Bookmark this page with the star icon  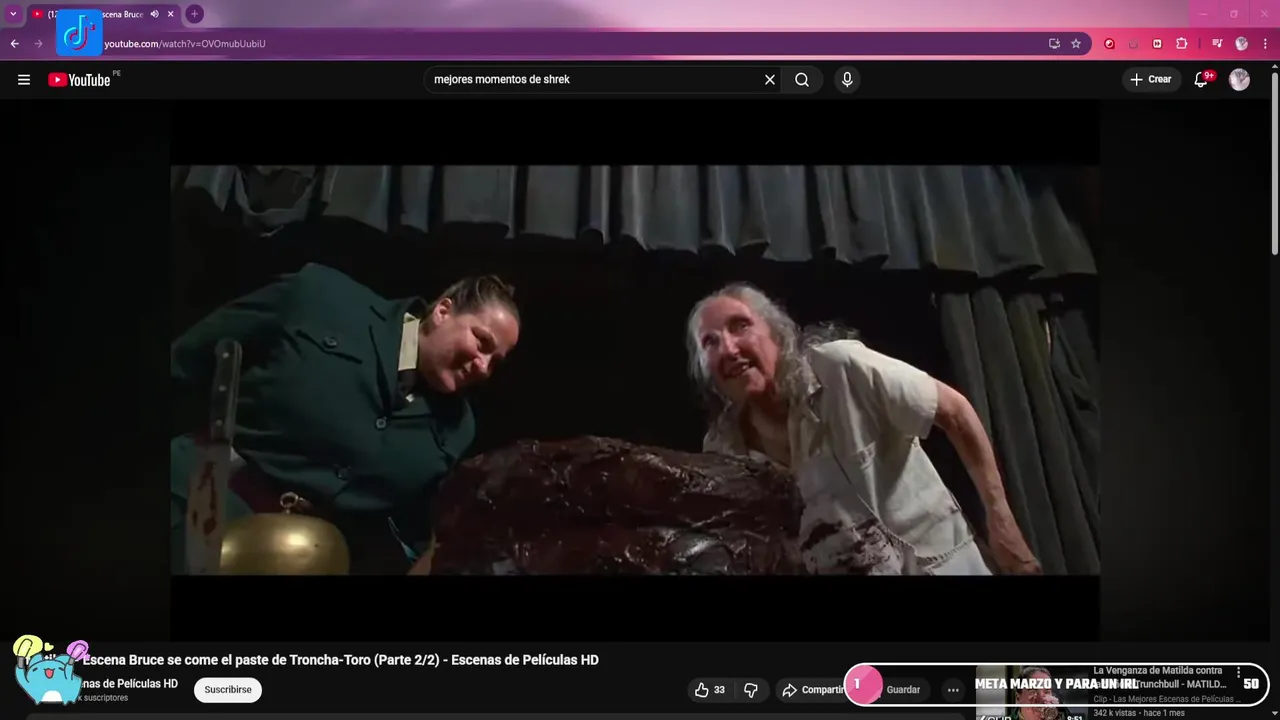[x=1076, y=44]
